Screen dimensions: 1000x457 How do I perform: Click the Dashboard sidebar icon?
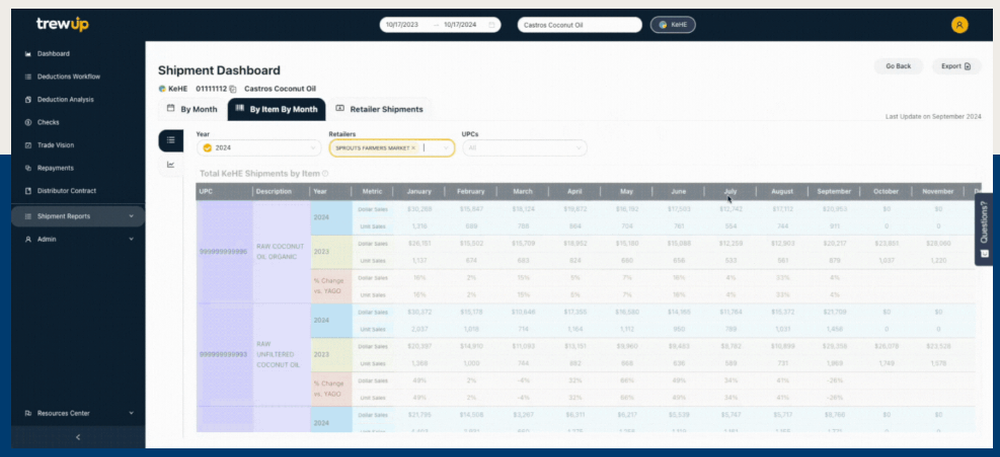pyautogui.click(x=27, y=54)
